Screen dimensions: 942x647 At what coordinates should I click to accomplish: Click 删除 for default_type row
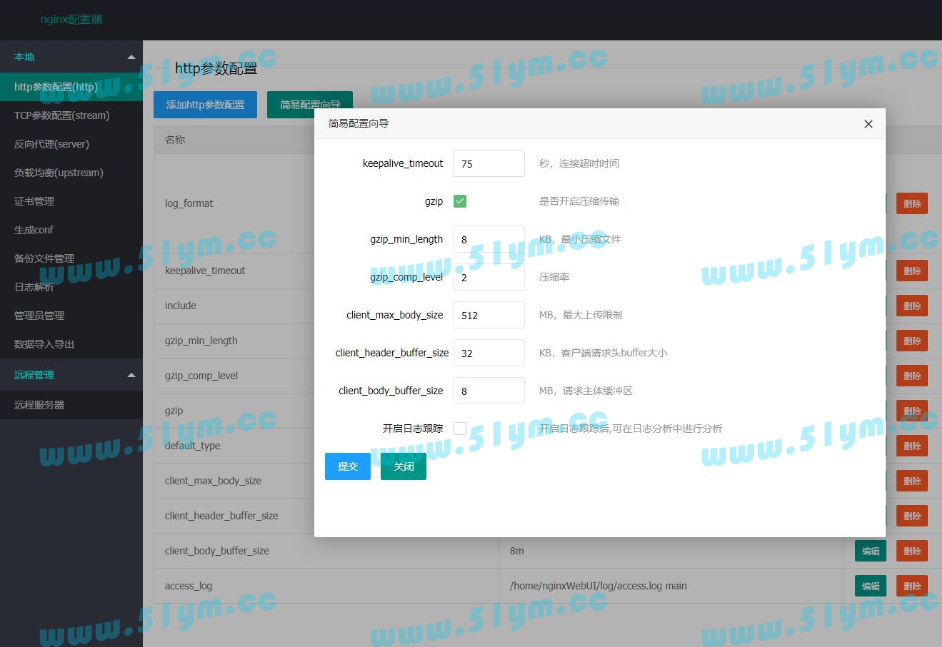click(912, 446)
